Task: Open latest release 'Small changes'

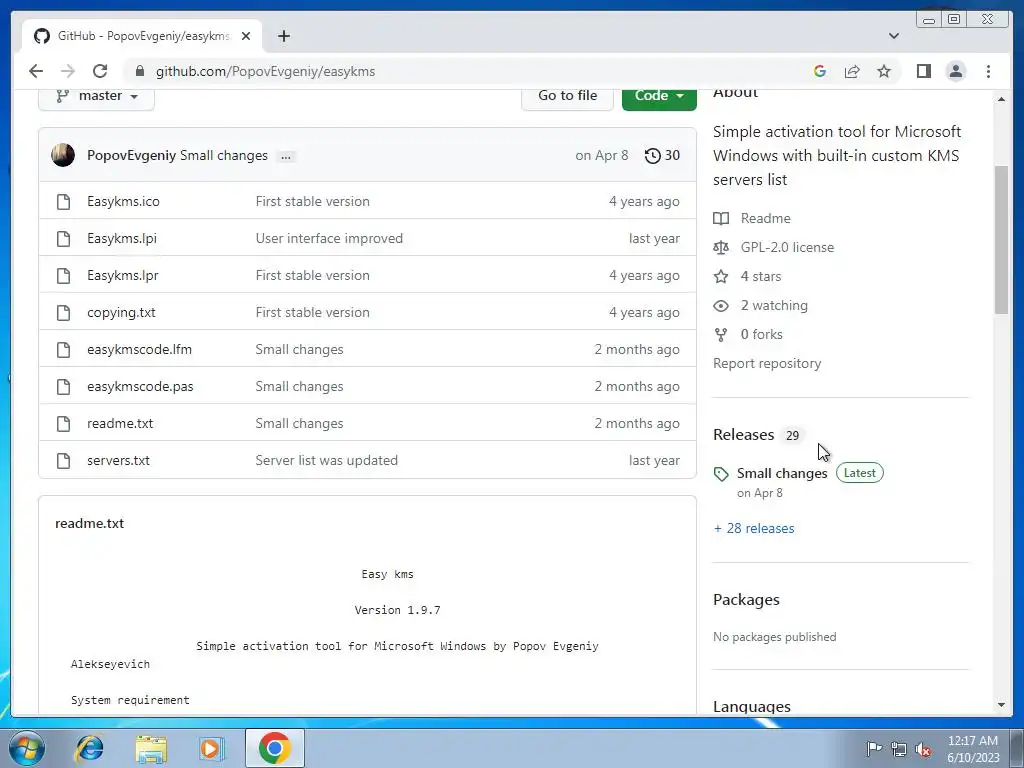Action: coord(782,473)
